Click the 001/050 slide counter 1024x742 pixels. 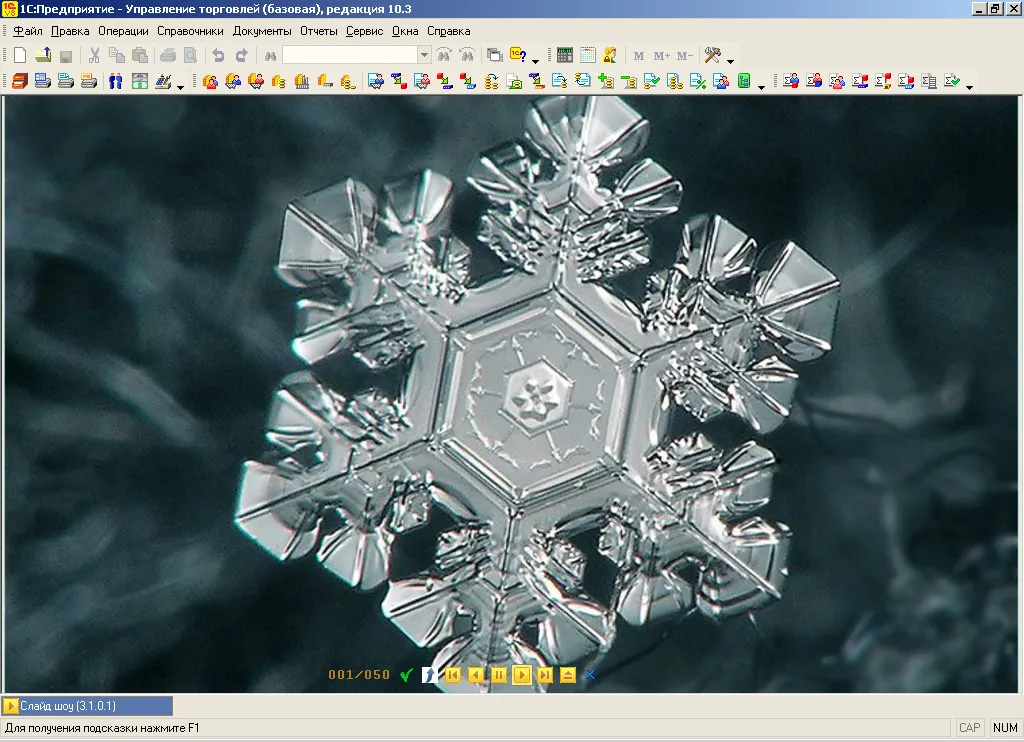point(359,675)
